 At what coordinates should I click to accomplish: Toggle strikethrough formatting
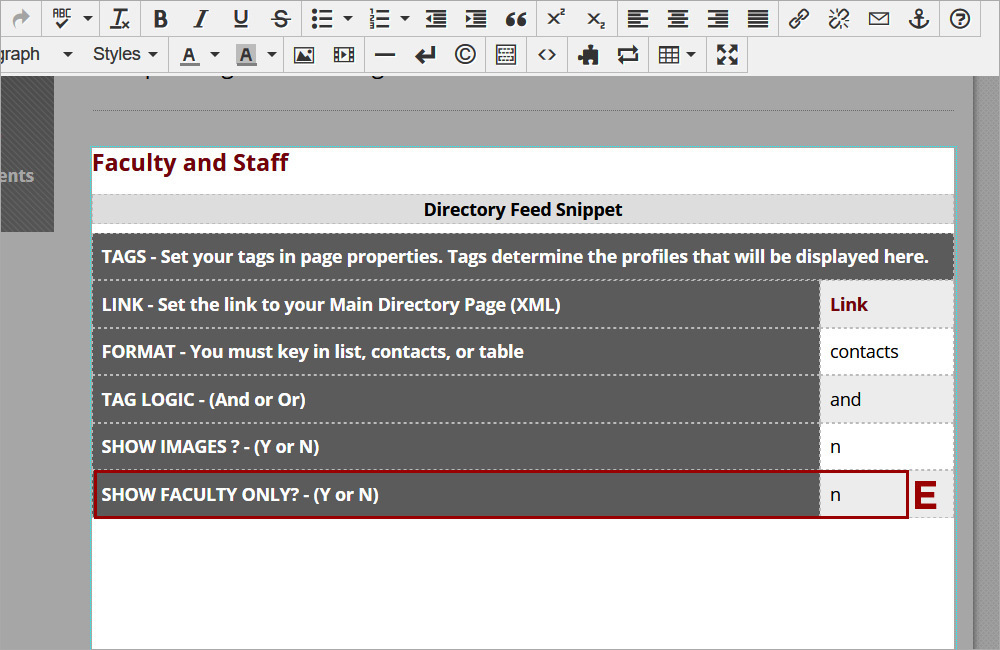(x=280, y=18)
